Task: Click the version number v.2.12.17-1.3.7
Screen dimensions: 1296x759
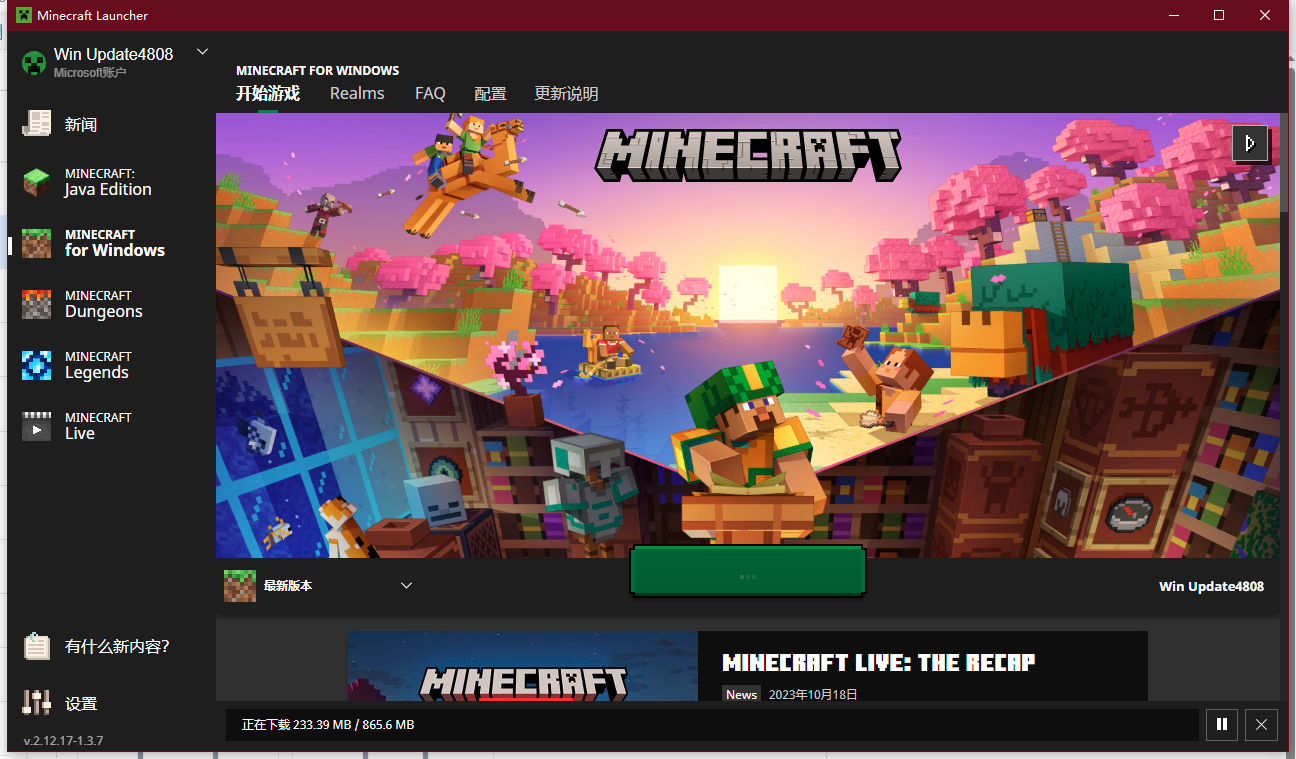Action: click(x=63, y=741)
